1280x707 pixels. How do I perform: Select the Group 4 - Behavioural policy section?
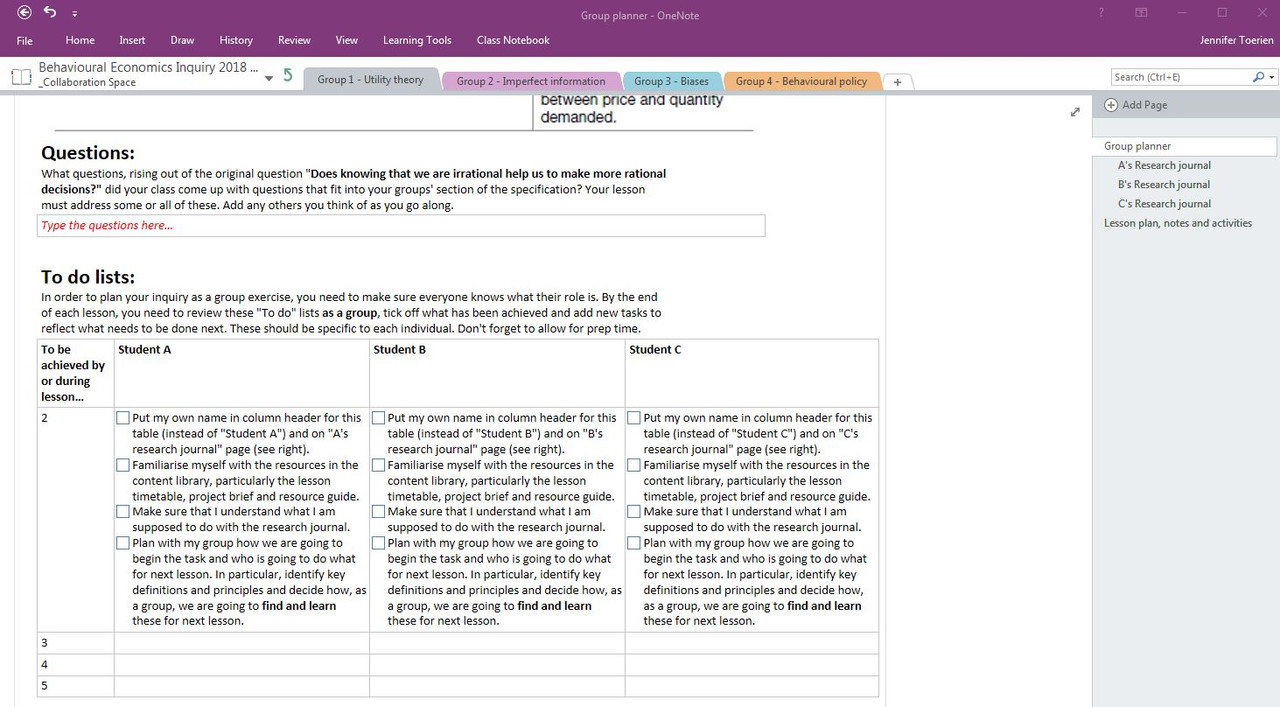801,81
